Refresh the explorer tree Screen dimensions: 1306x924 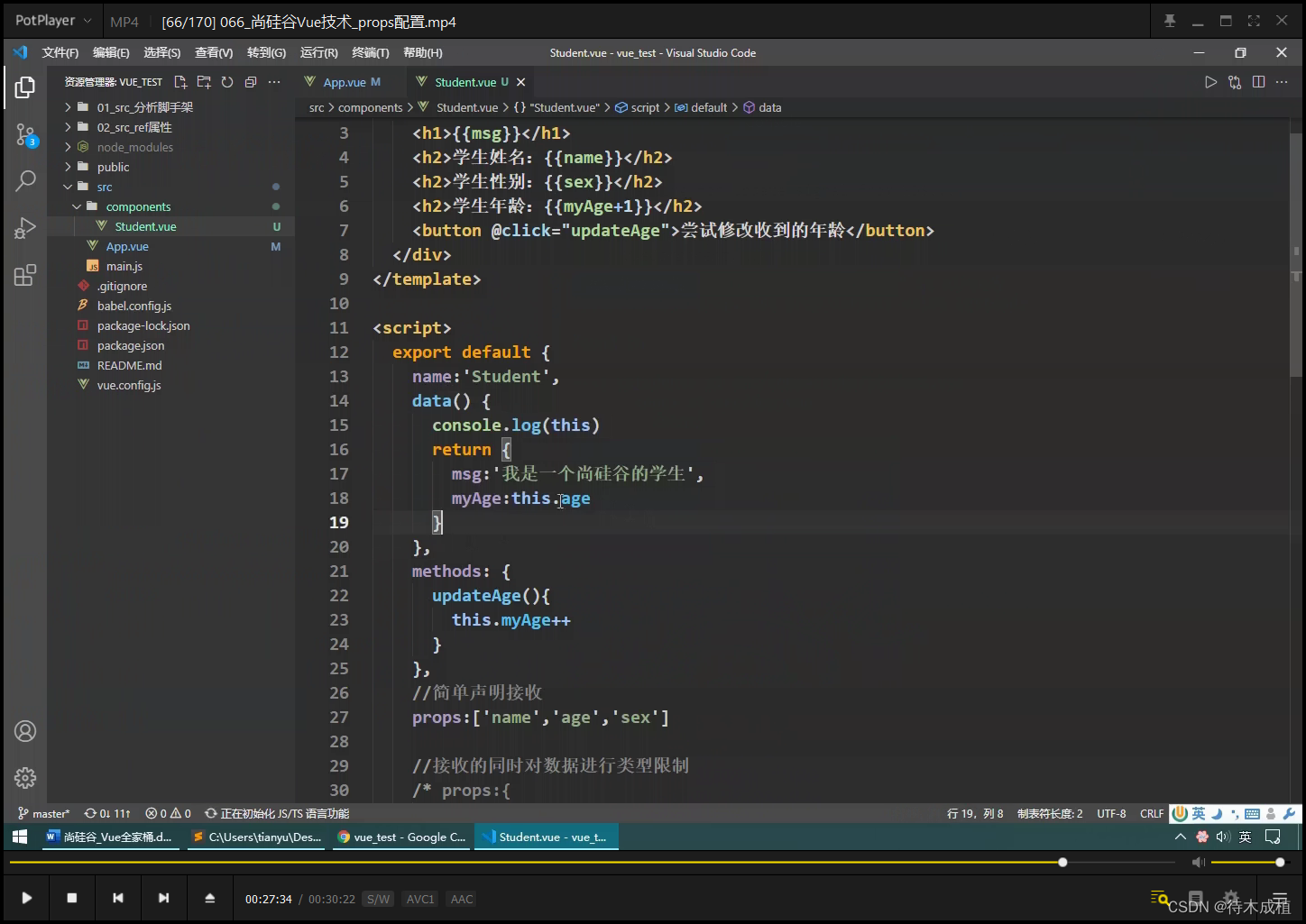(227, 82)
